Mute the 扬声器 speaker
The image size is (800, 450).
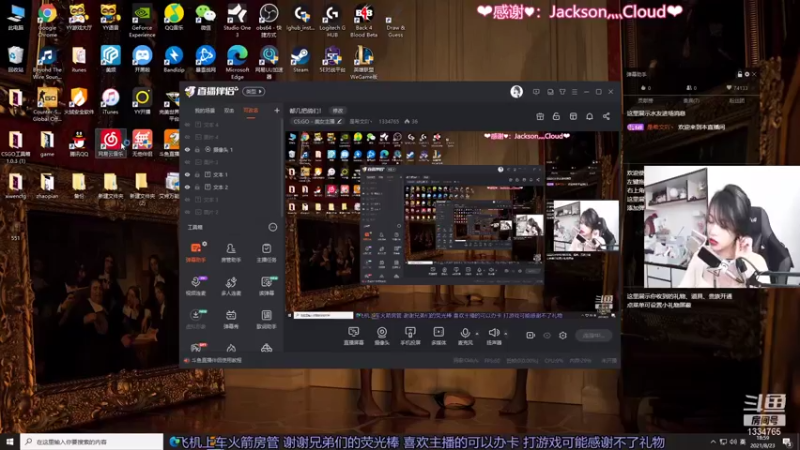[x=493, y=336]
